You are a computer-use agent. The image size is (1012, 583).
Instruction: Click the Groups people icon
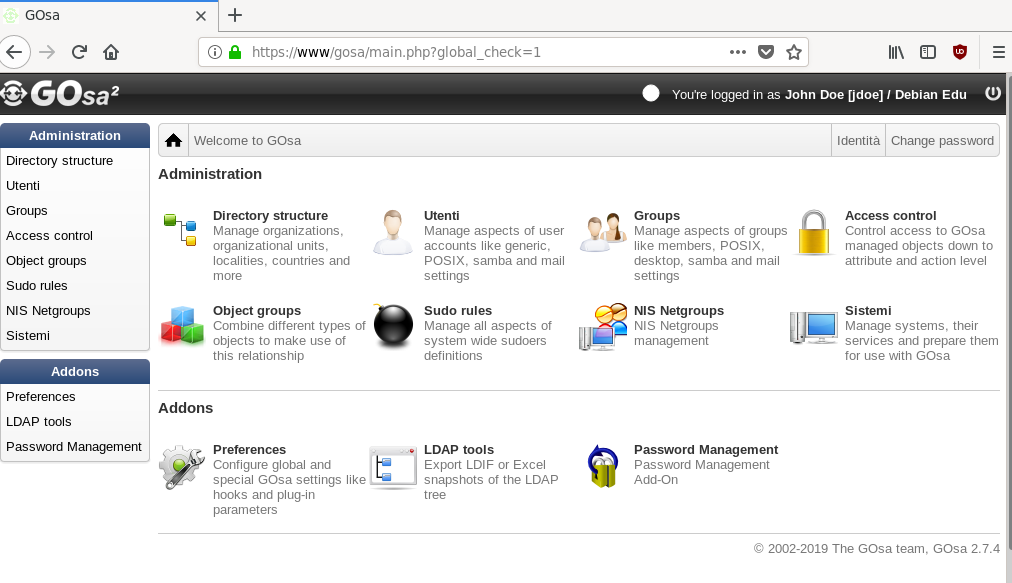tap(603, 232)
